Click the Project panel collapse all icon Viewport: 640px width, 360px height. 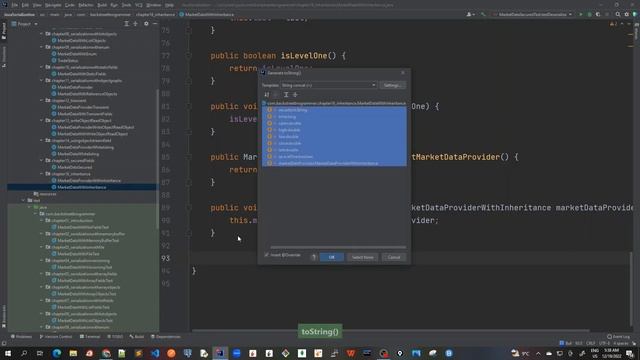[x=136, y=24]
